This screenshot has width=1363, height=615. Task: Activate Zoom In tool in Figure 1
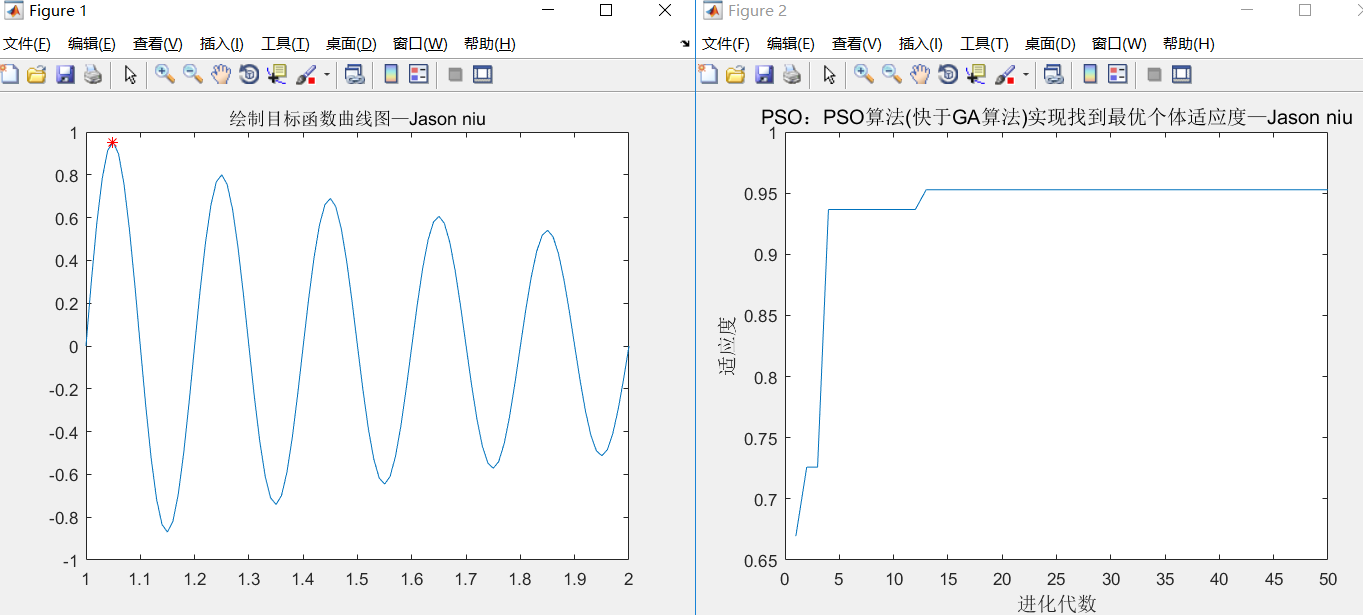coord(165,74)
